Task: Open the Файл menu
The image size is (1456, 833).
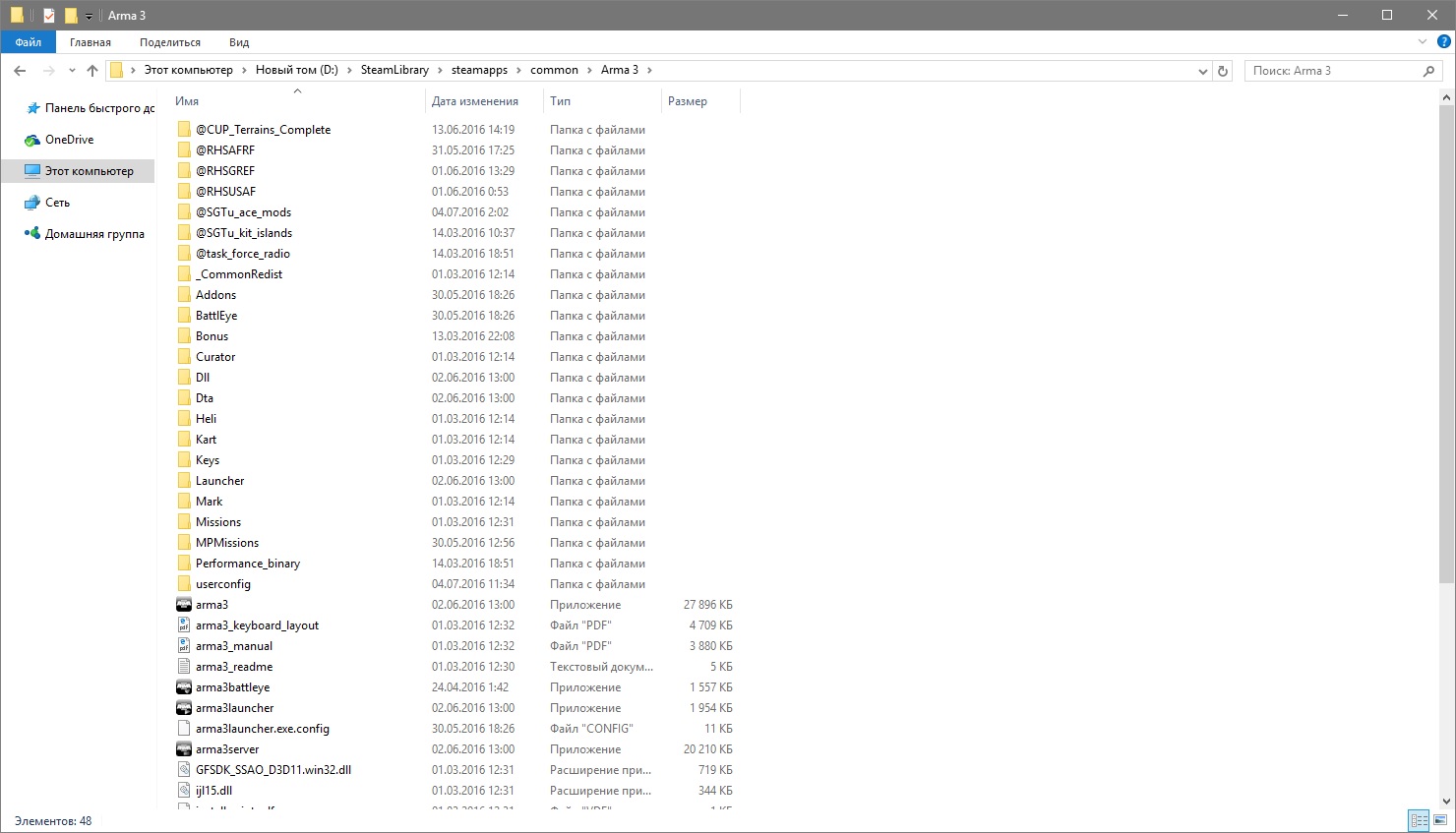Action: click(29, 42)
